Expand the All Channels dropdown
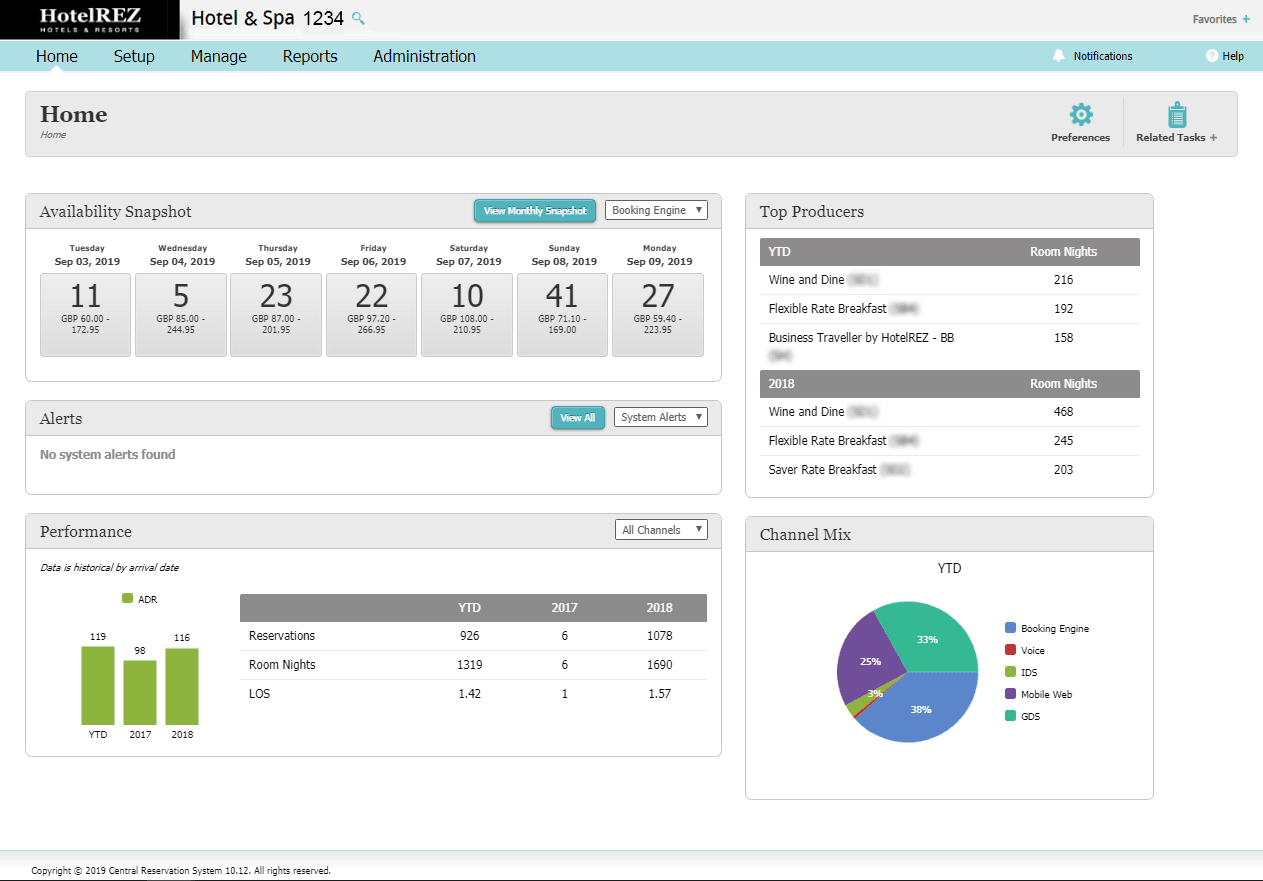The width and height of the screenshot is (1263, 881). point(660,530)
